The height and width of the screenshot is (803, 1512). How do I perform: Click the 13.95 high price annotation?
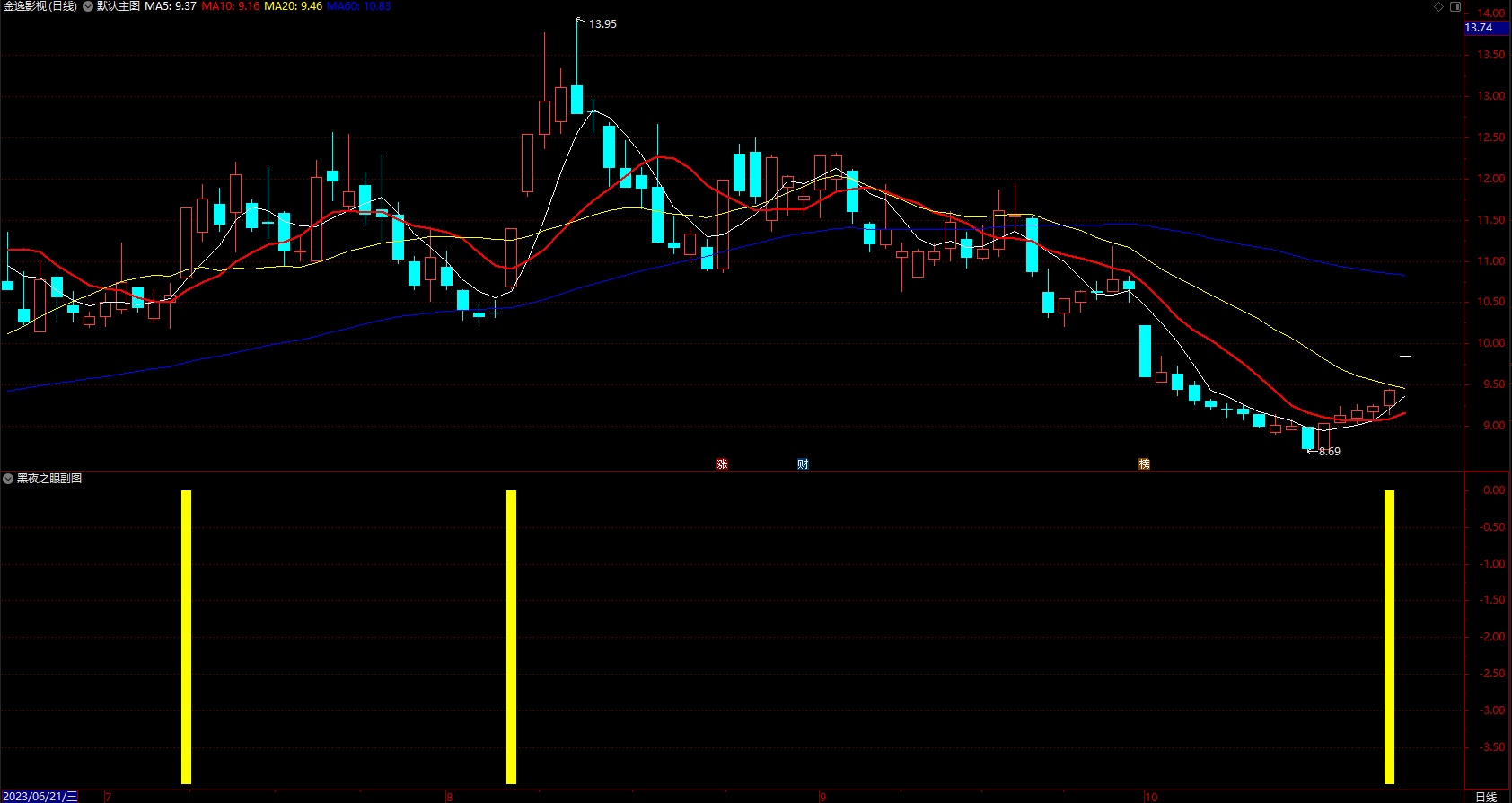tap(602, 24)
